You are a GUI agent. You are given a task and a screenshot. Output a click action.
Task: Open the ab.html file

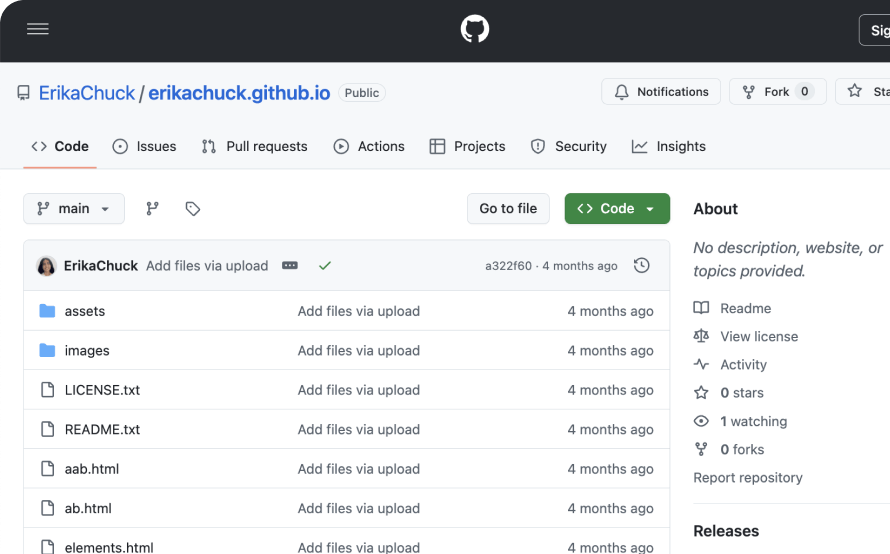pos(88,509)
